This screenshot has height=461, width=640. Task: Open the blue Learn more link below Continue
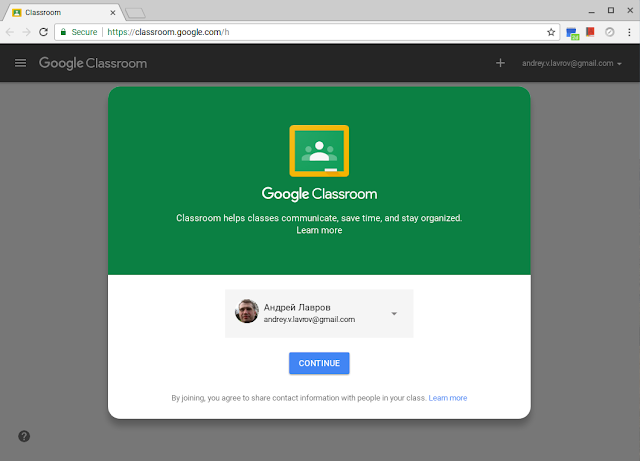pos(448,398)
